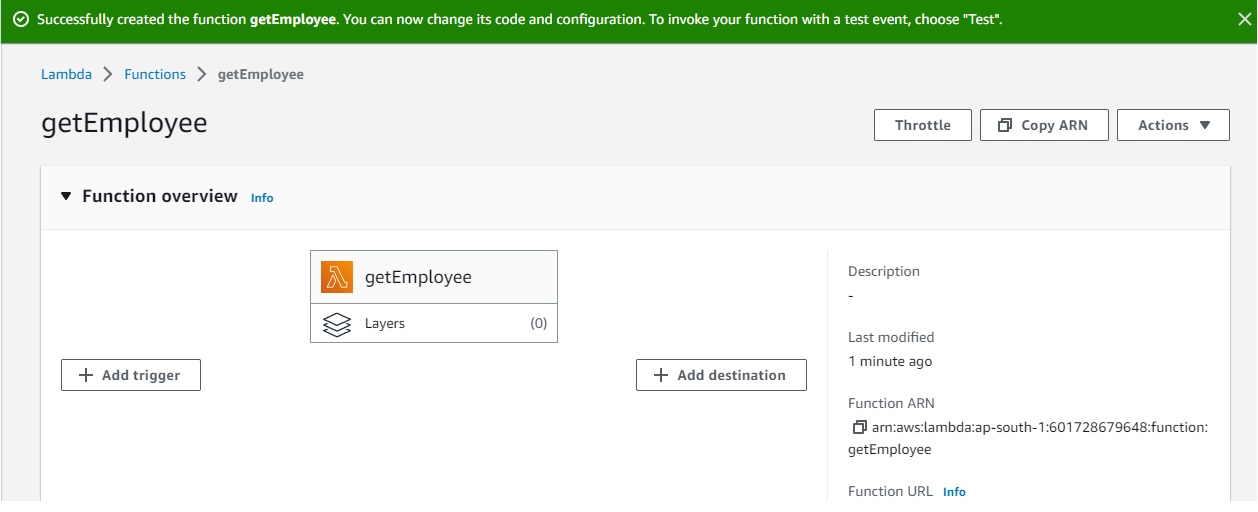This screenshot has width=1258, height=512.
Task: Click the Add trigger button
Action: [x=131, y=375]
